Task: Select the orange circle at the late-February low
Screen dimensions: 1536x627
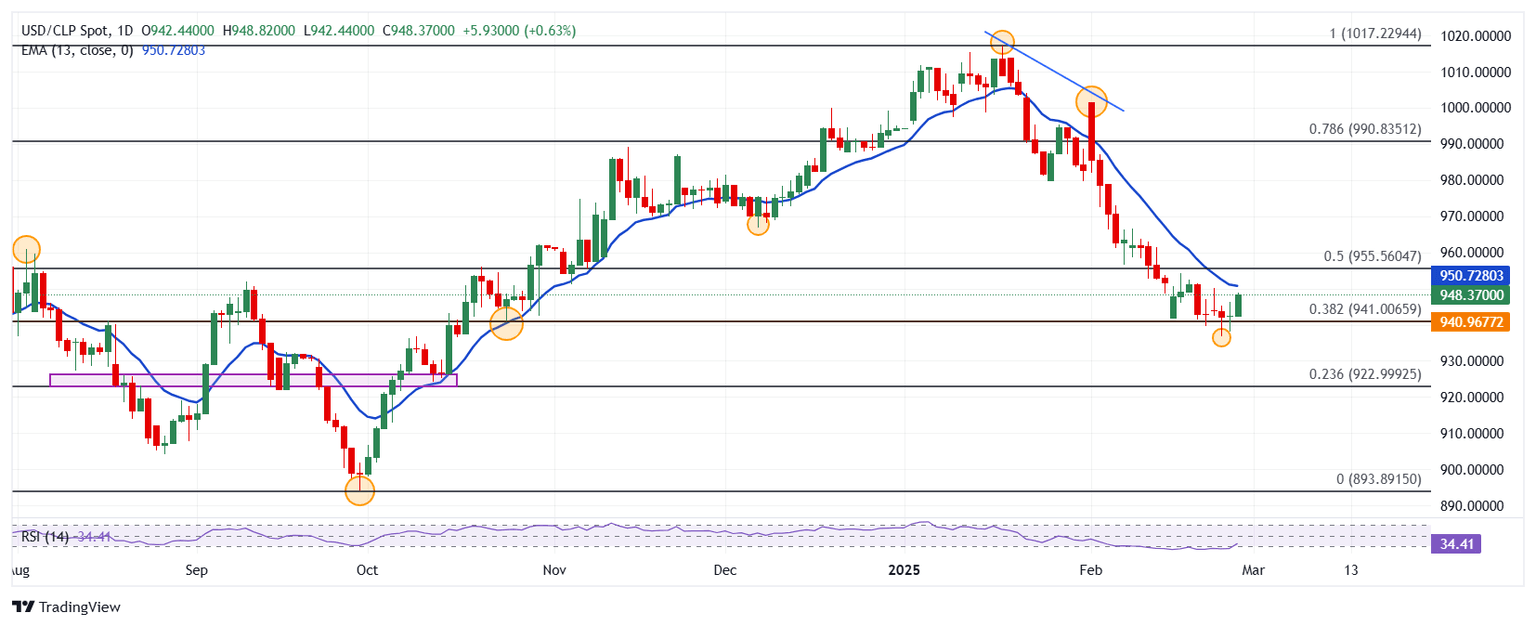Action: [1221, 337]
